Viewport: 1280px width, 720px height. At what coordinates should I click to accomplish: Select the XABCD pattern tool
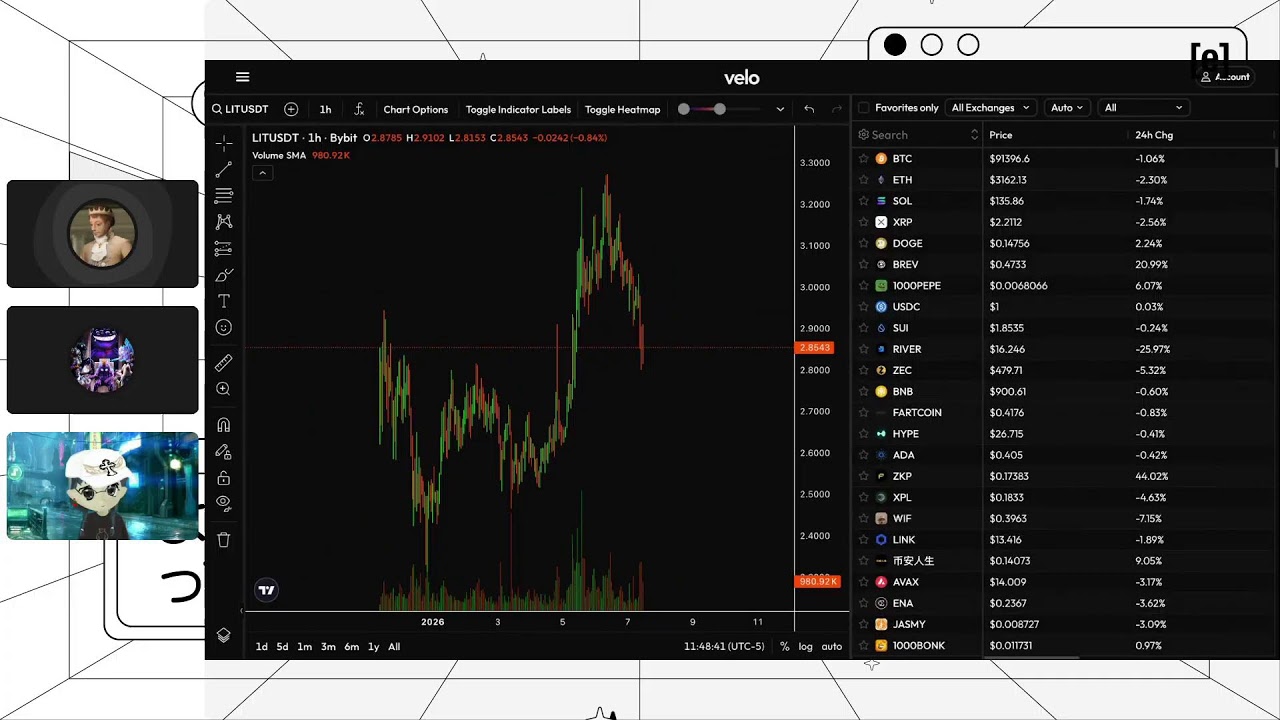(x=223, y=222)
